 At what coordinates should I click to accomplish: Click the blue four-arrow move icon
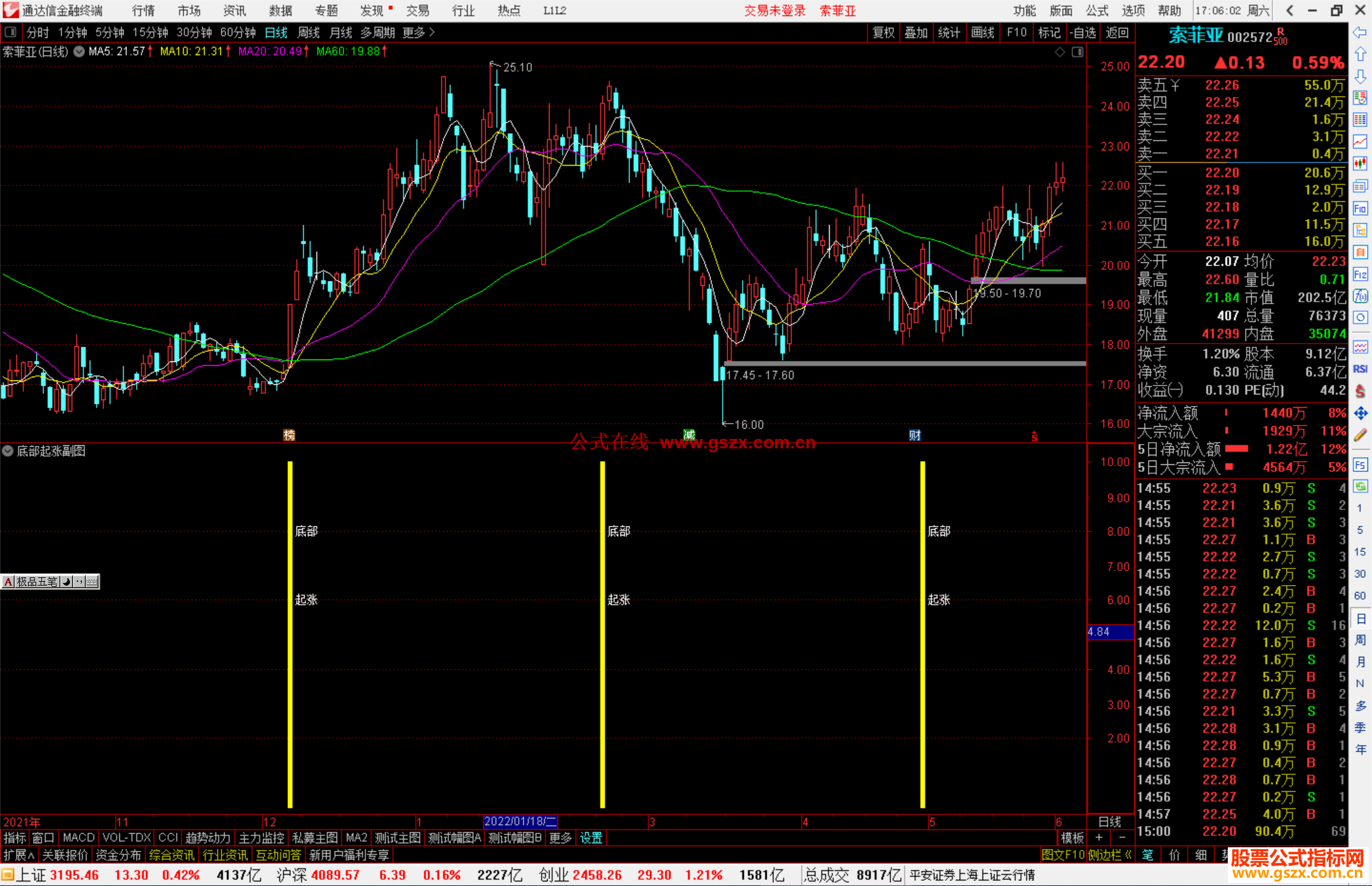coord(1360,413)
